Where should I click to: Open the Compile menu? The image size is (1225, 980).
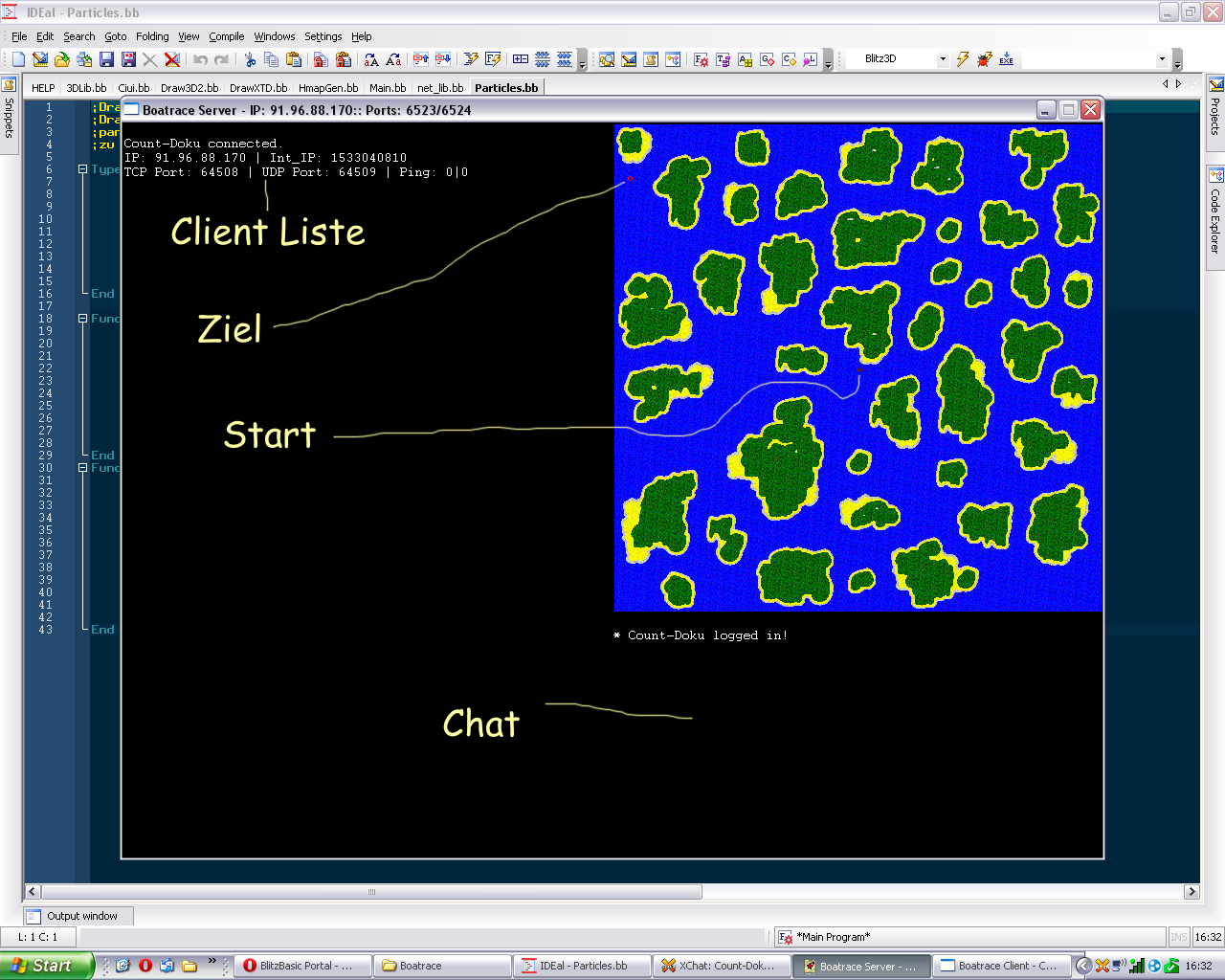click(x=226, y=36)
